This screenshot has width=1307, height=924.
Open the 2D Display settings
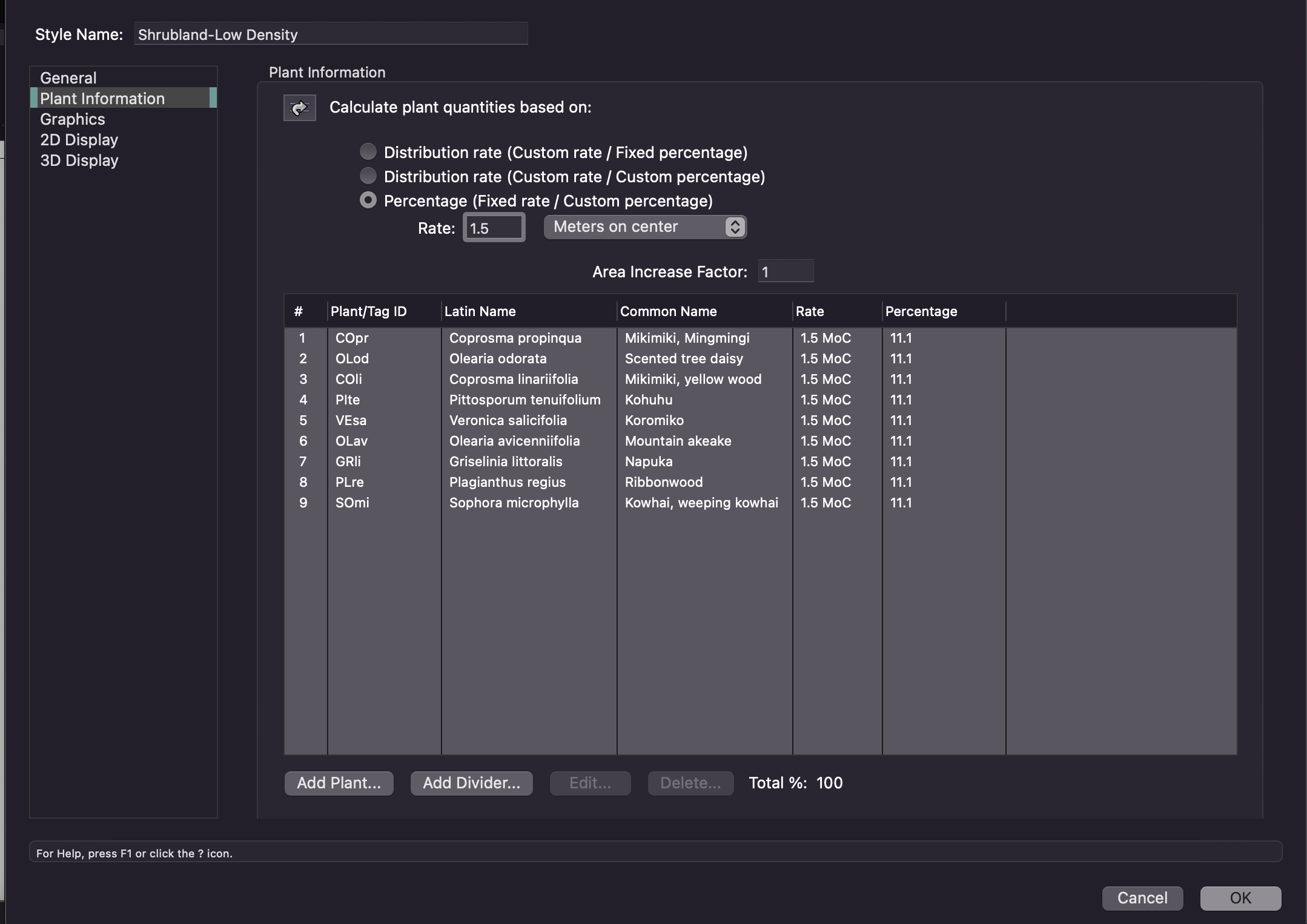click(x=78, y=139)
